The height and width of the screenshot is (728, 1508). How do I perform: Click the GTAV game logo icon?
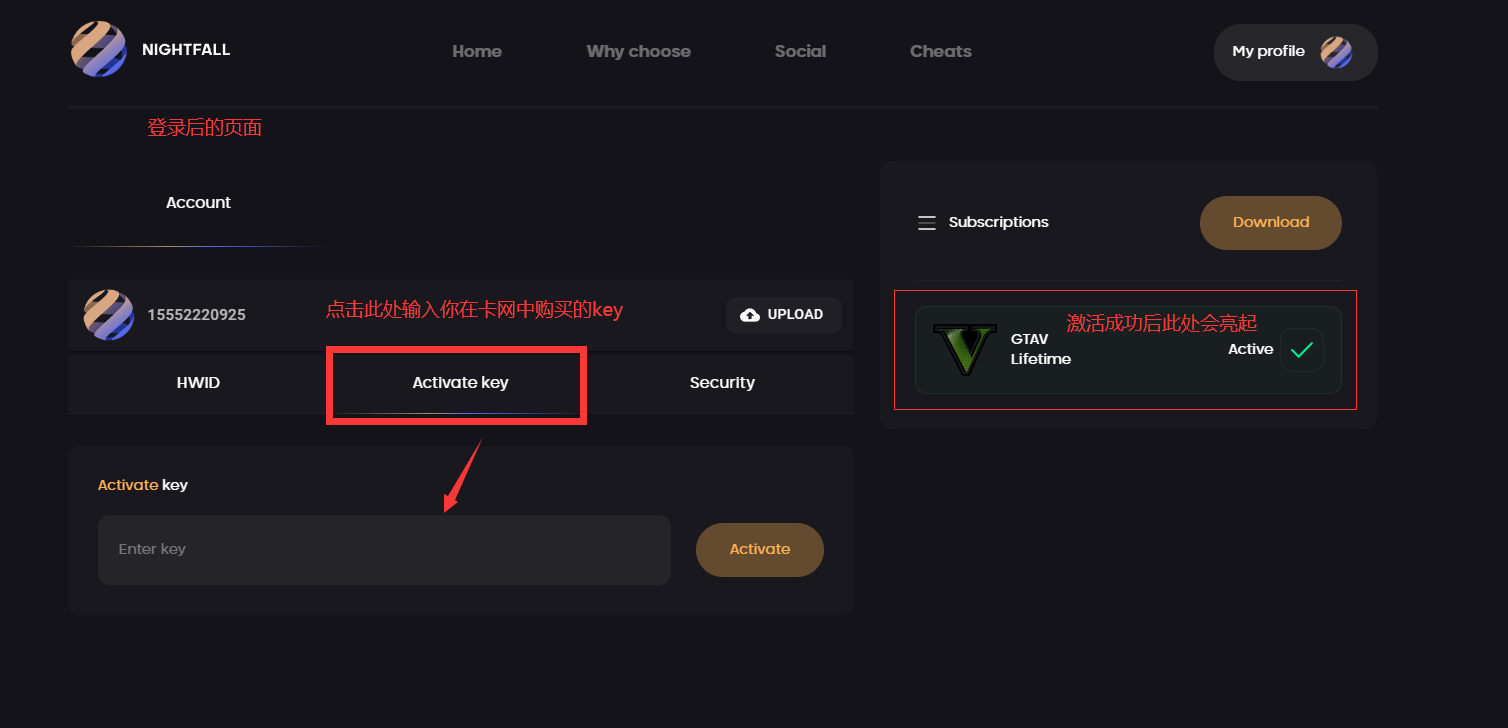(964, 350)
